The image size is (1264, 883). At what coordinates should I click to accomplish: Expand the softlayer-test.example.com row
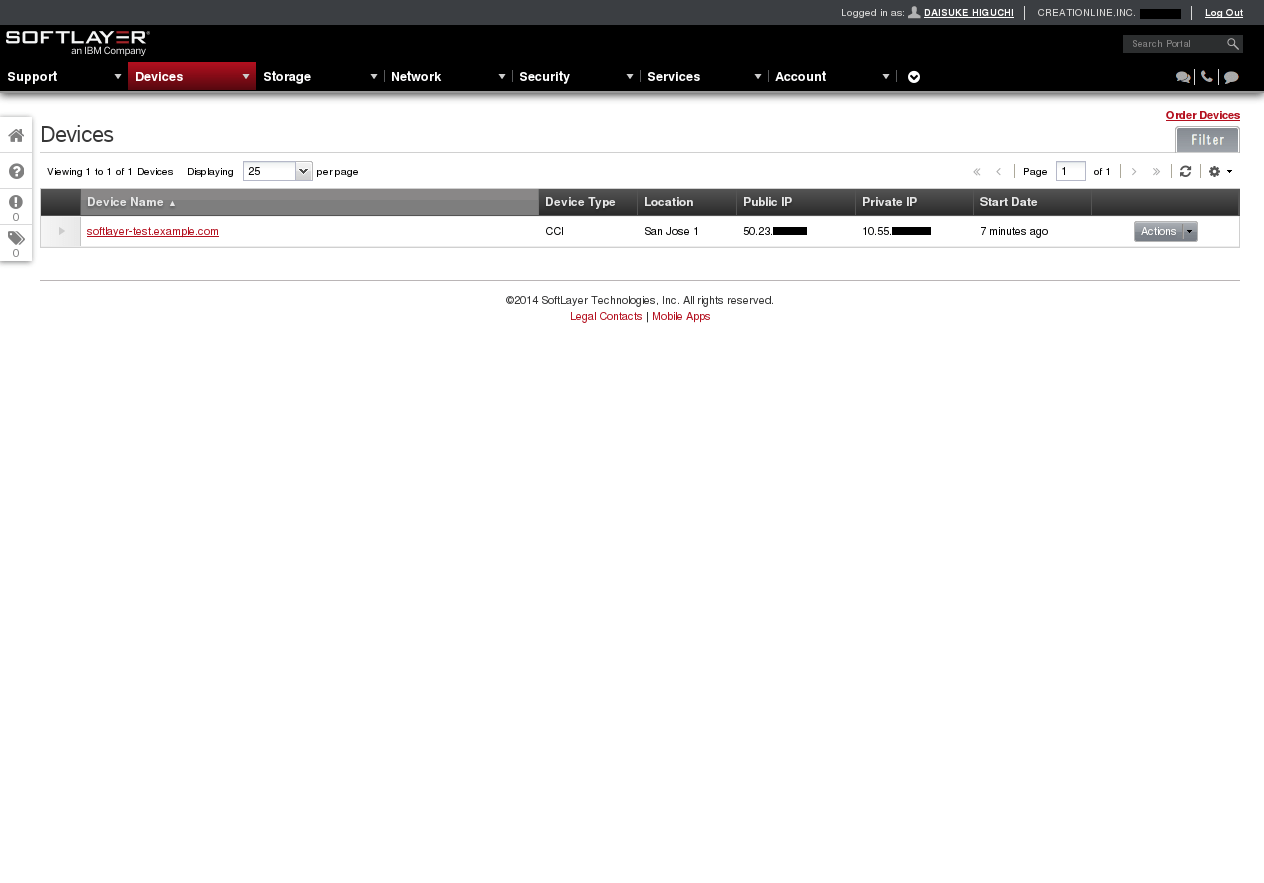(61, 231)
